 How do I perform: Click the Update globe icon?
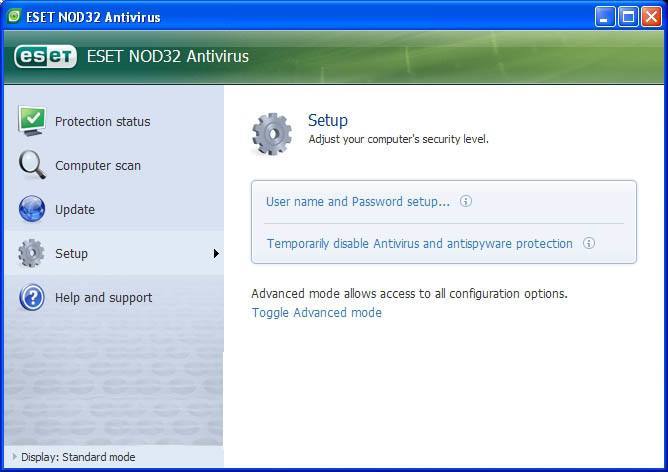tap(32, 209)
